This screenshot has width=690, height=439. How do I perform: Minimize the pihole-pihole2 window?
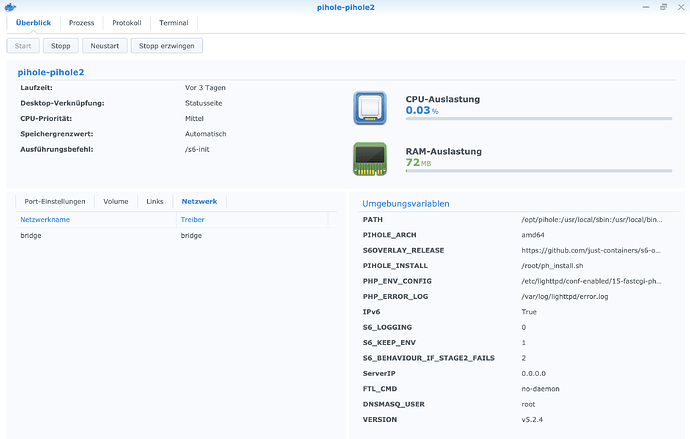click(x=646, y=7)
